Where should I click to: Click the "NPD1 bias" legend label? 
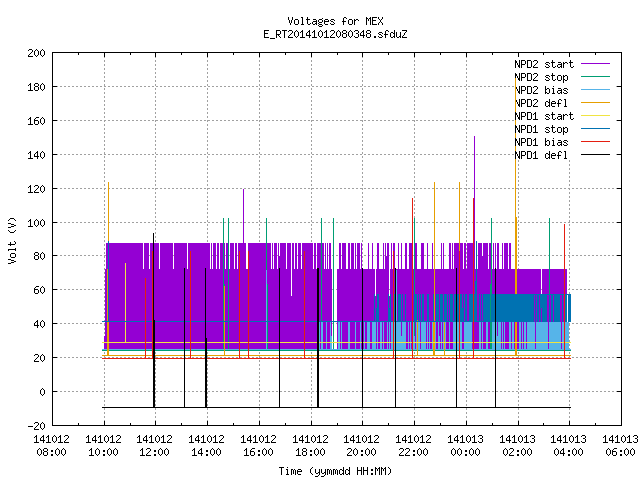coord(541,142)
